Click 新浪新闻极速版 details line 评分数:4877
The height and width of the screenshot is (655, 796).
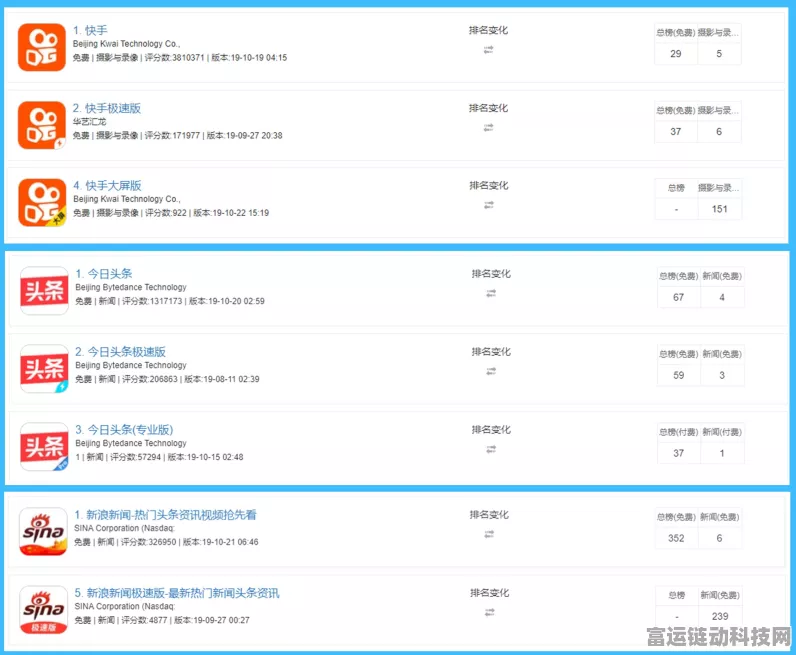(162, 620)
